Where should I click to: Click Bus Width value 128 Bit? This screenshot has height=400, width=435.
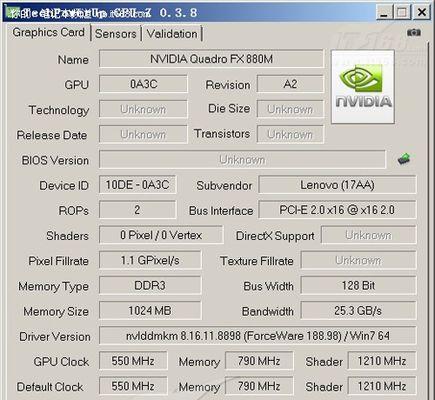[x=358, y=286]
